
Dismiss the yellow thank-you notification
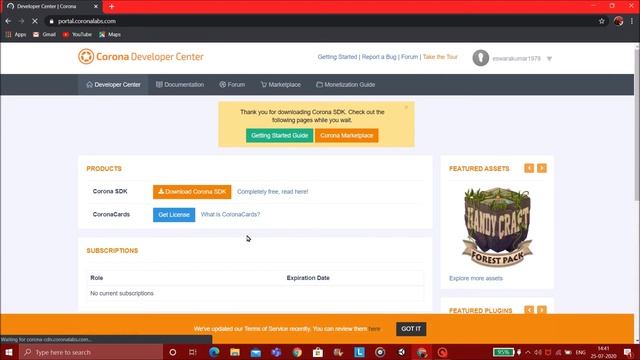[406, 107]
